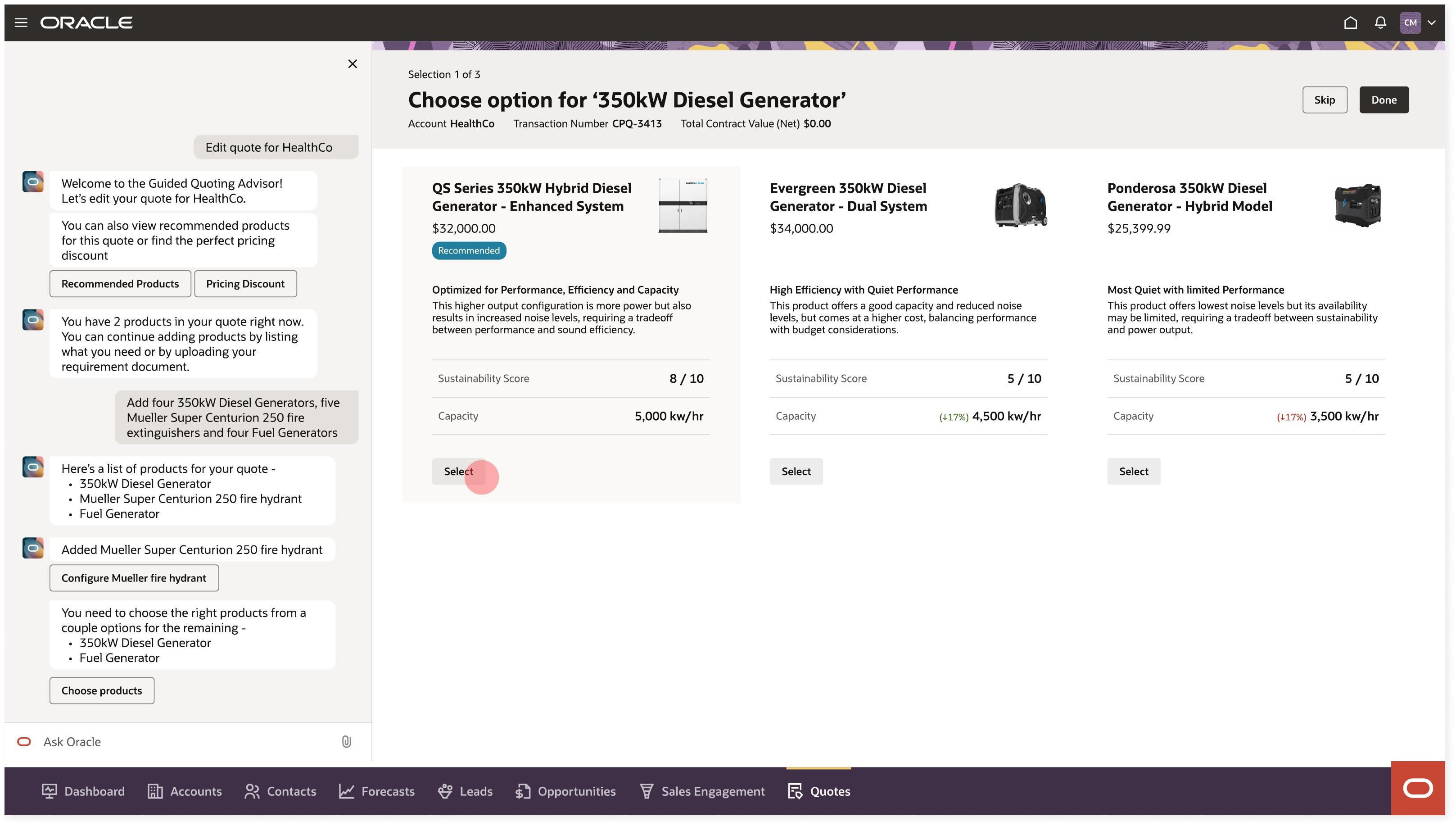The width and height of the screenshot is (1456, 826).
Task: Click the Pricing Discount suggestion
Action: coord(245,283)
